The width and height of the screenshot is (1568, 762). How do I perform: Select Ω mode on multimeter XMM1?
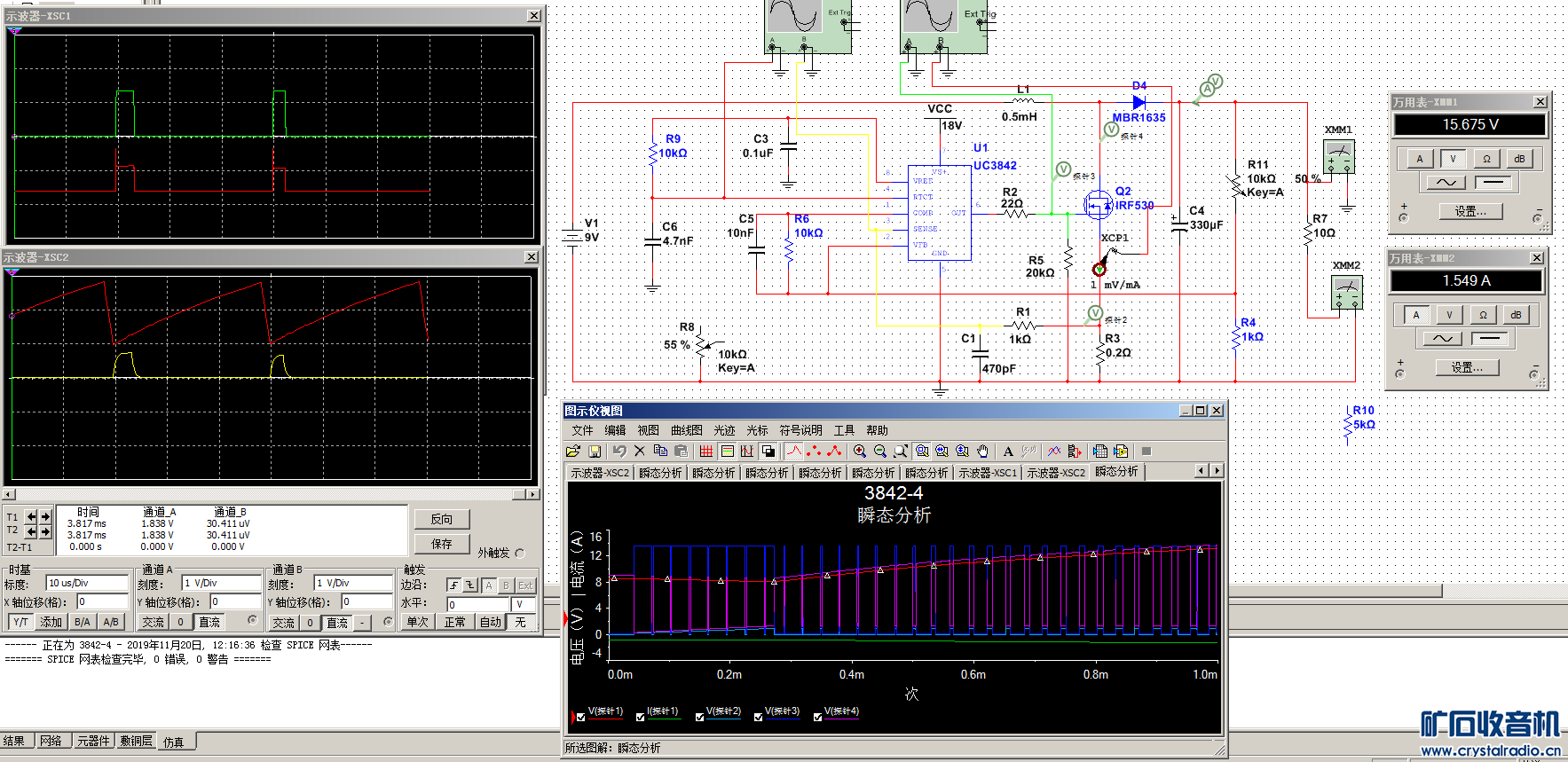point(1486,159)
